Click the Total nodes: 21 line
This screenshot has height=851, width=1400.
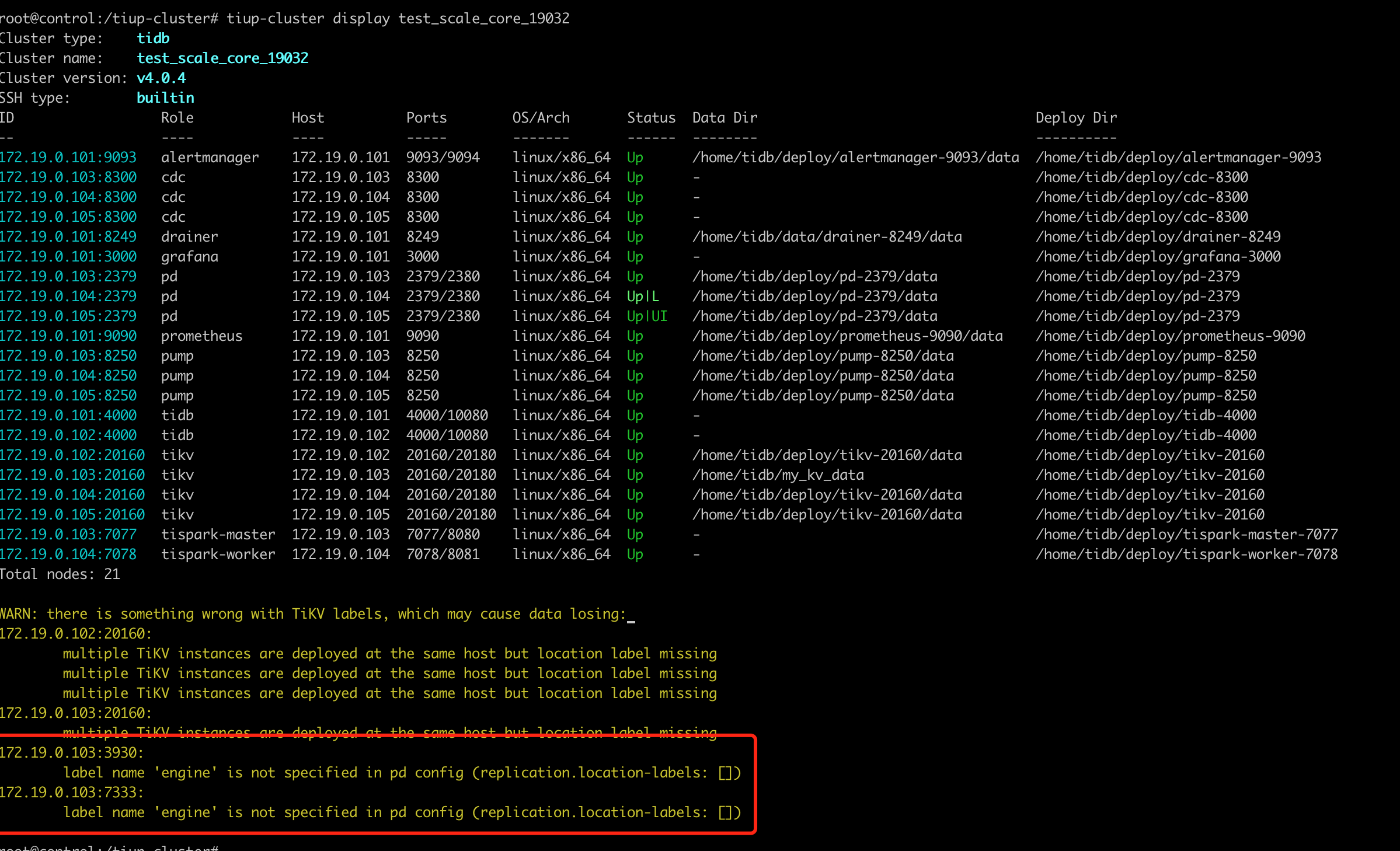point(60,574)
